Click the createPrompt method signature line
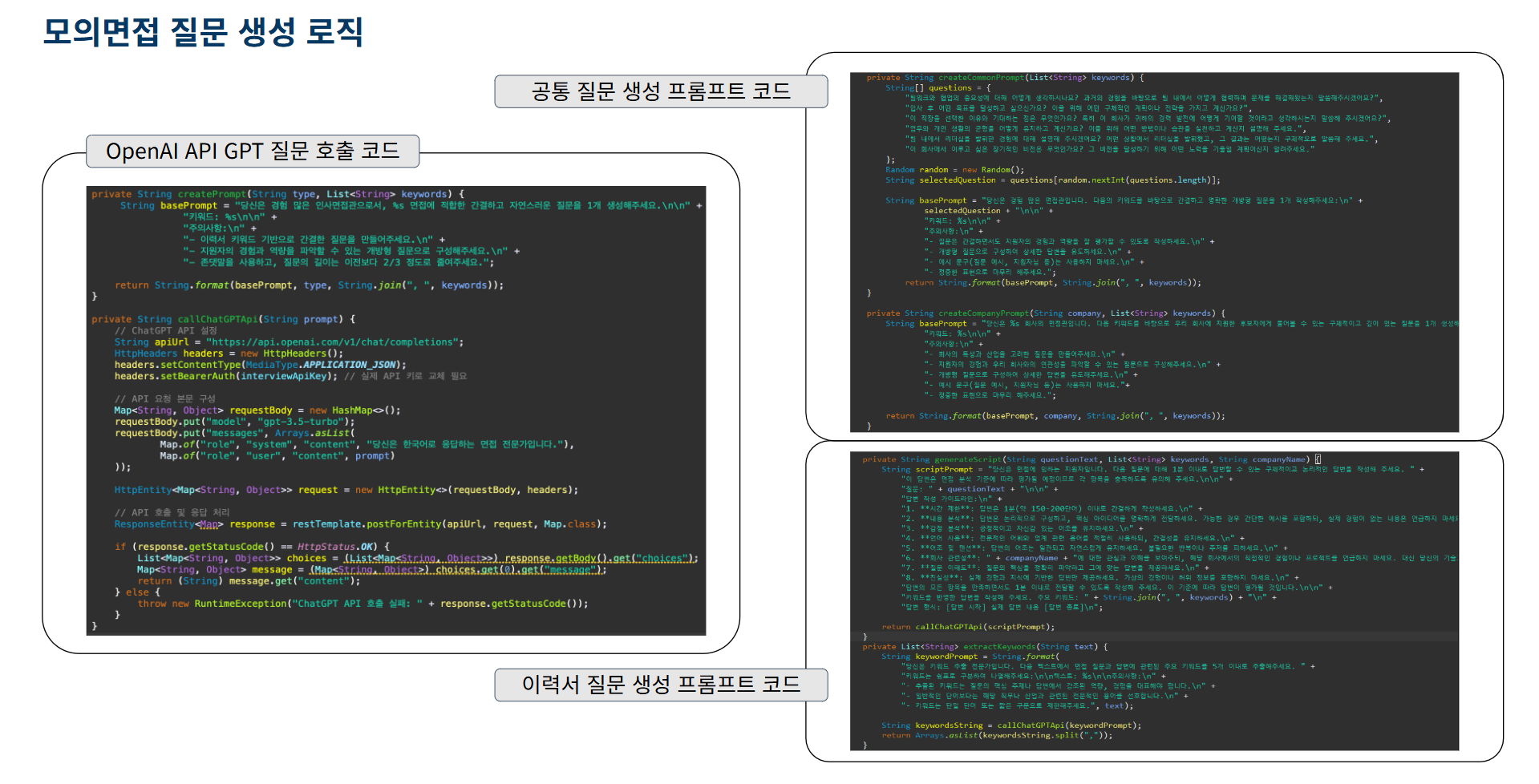Screen dimensions: 1539x784 [277, 194]
